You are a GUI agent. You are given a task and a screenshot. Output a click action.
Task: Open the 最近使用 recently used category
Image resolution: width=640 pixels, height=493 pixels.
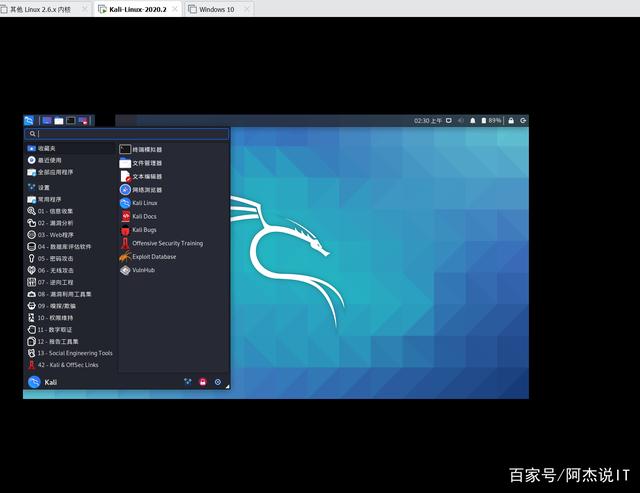tap(70, 160)
